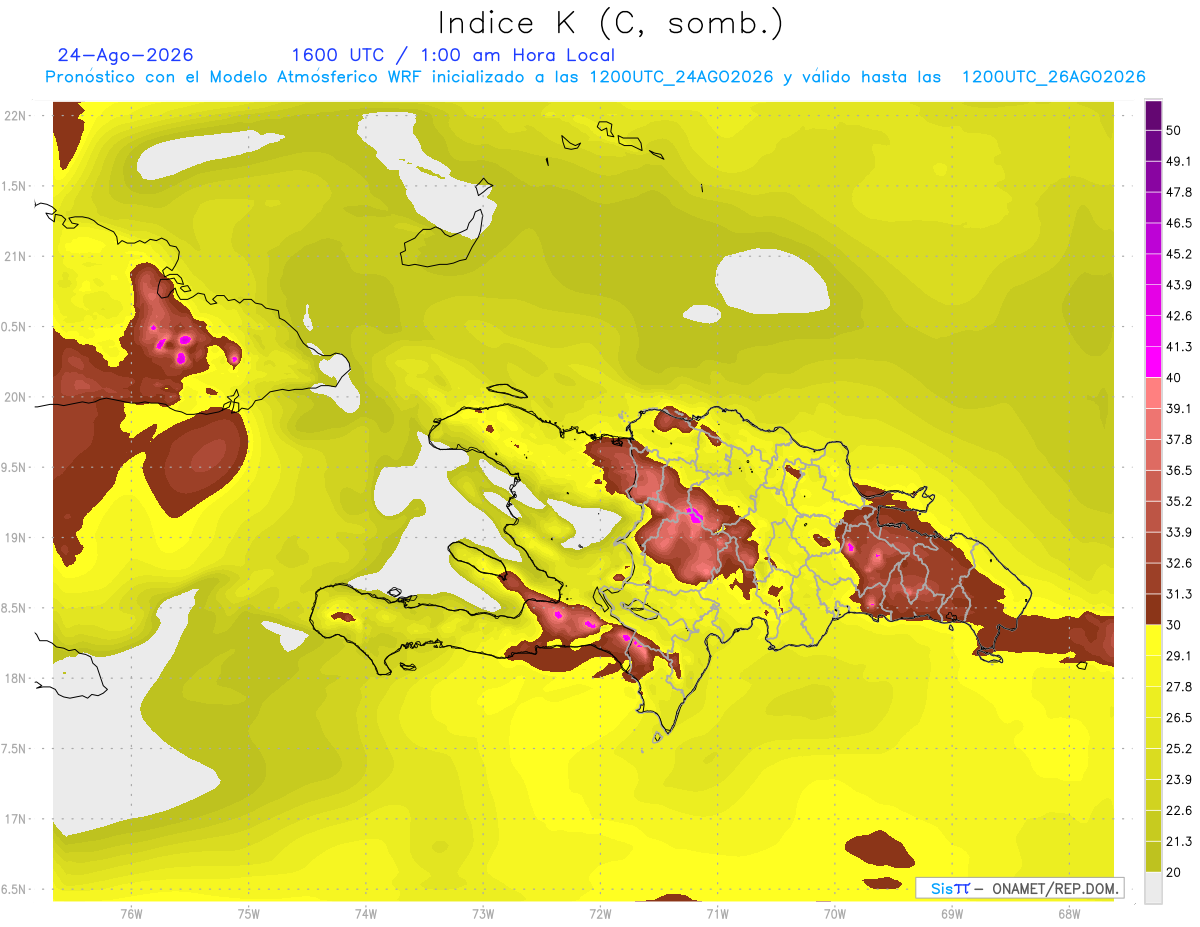Pick the bright yellow swatch between 29.1 and 30
This screenshot has width=1200, height=927.
coord(1153,640)
